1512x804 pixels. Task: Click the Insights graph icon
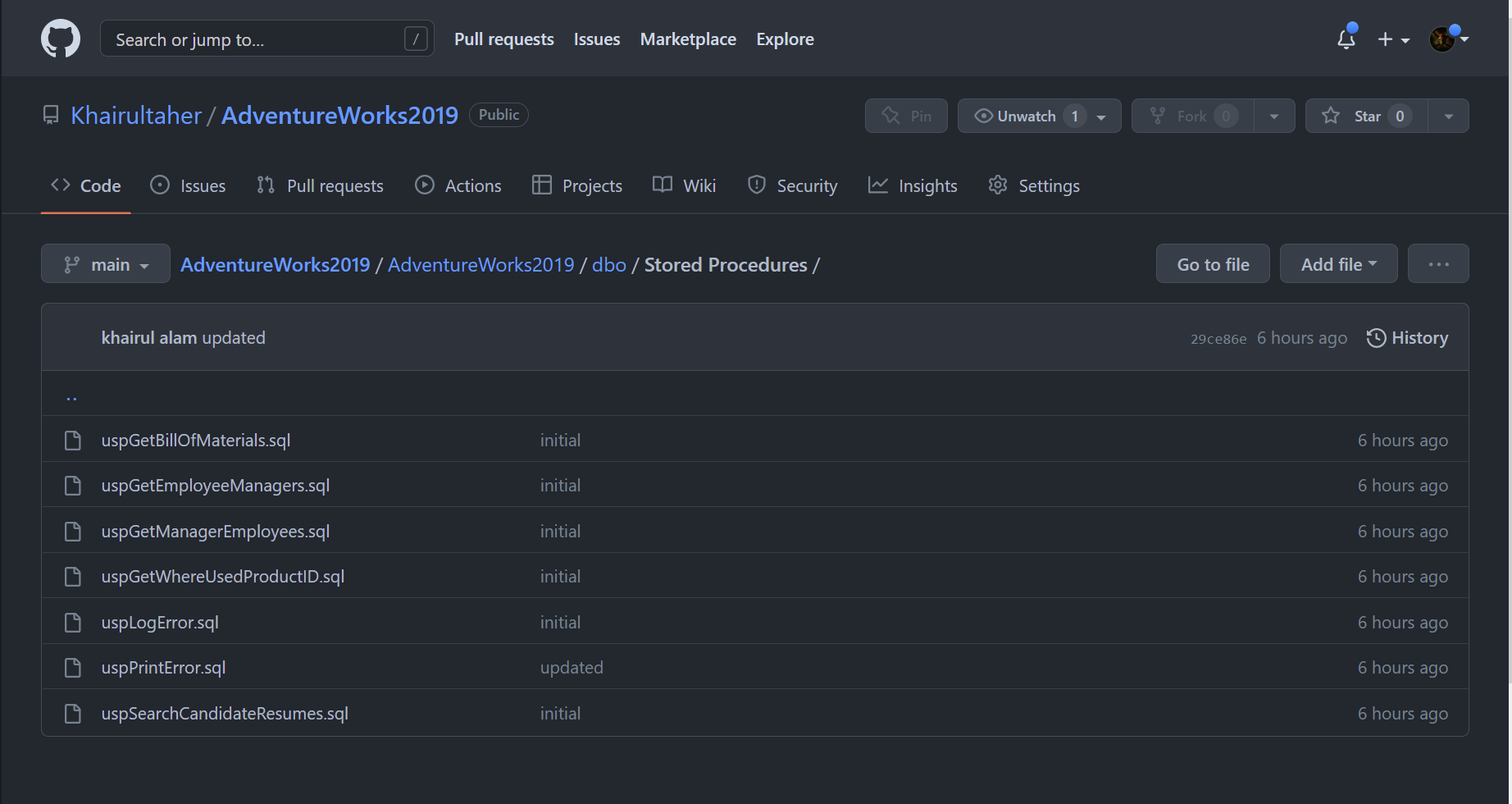click(878, 185)
